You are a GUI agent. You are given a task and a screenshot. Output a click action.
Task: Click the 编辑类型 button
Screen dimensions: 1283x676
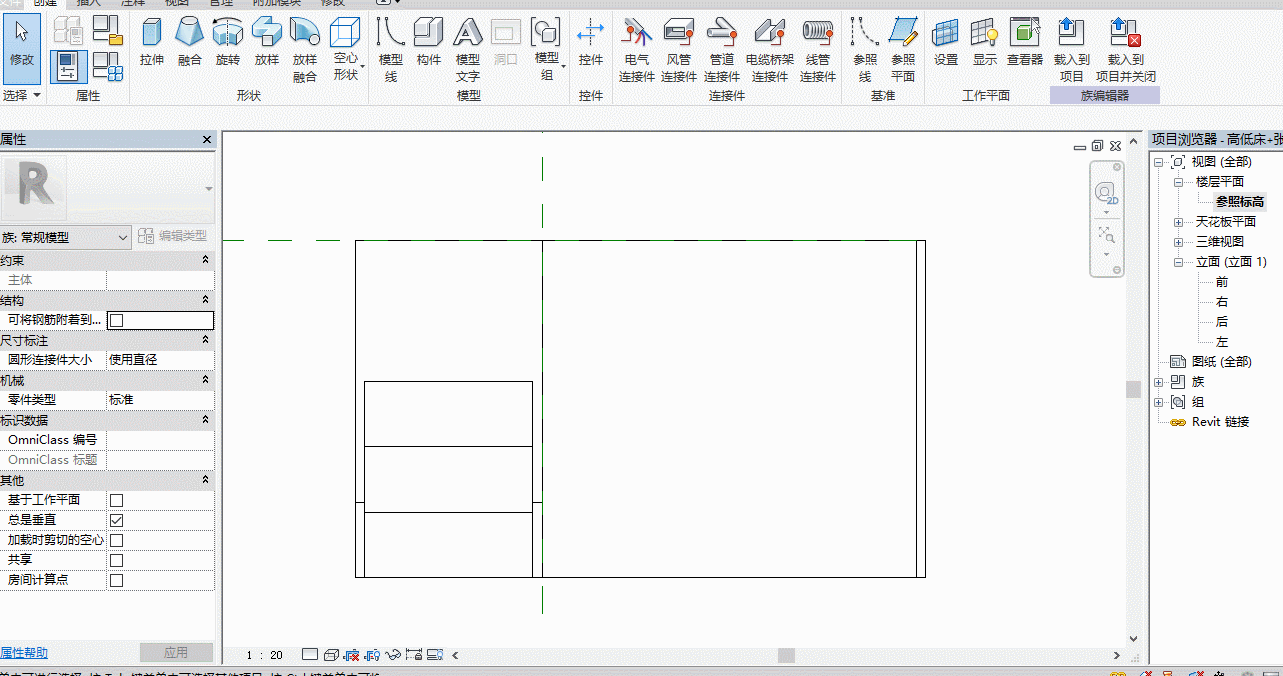coord(173,236)
